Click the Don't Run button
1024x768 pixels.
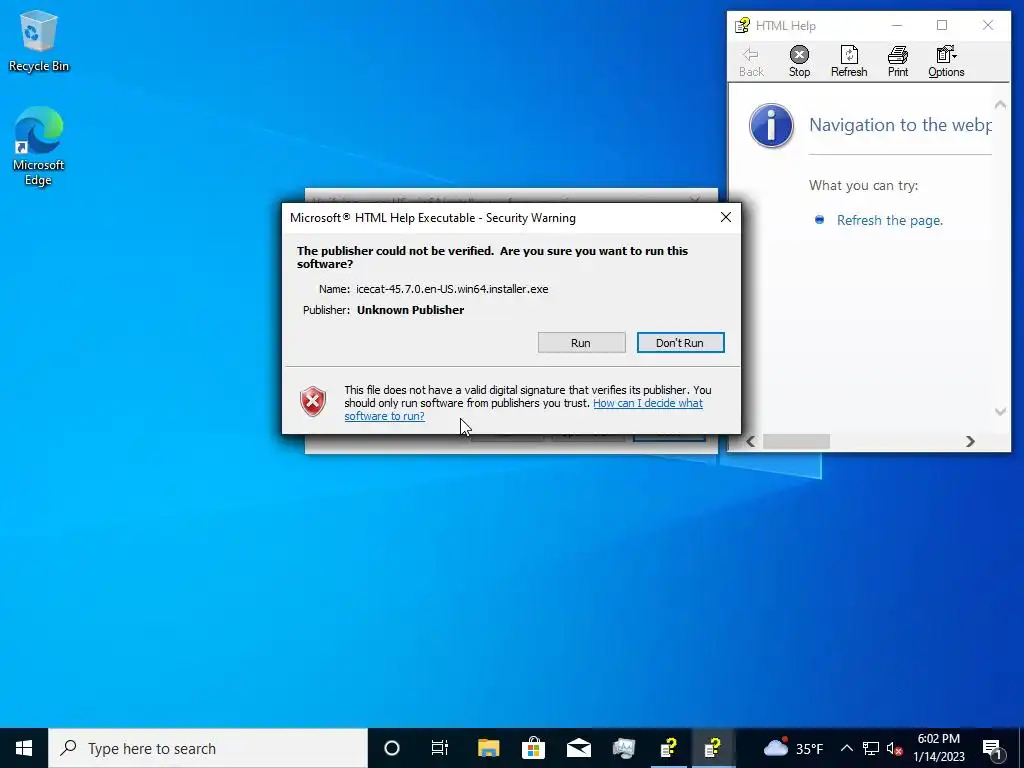point(680,343)
